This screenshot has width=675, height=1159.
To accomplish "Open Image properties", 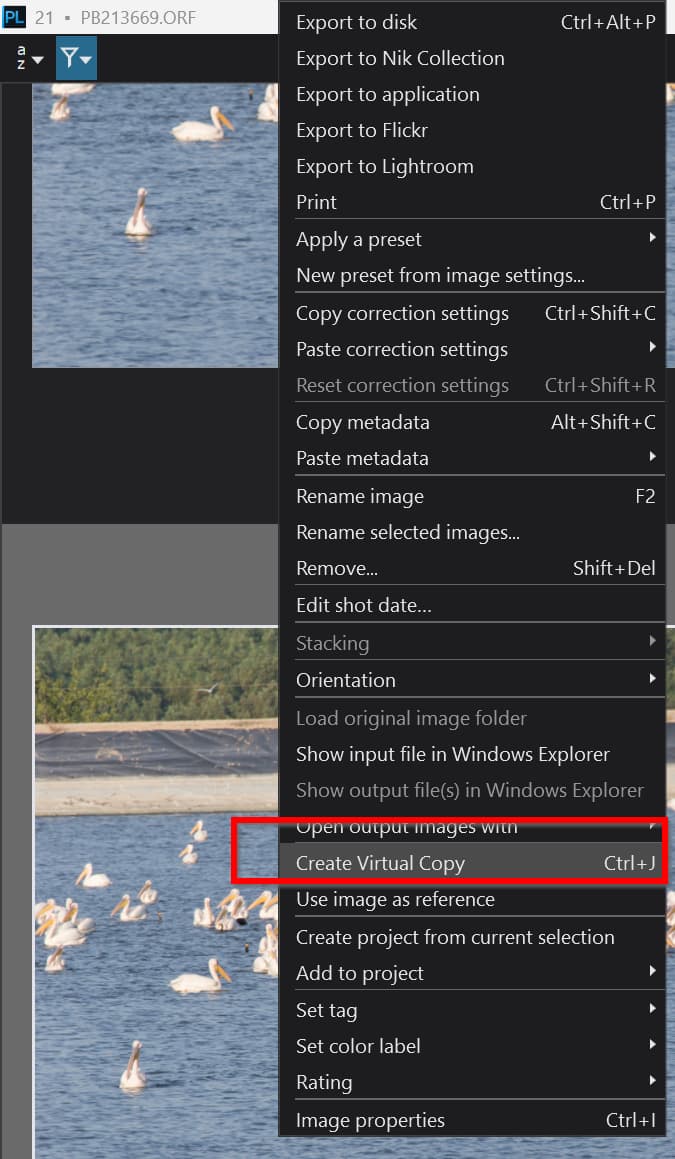I will (x=370, y=1120).
